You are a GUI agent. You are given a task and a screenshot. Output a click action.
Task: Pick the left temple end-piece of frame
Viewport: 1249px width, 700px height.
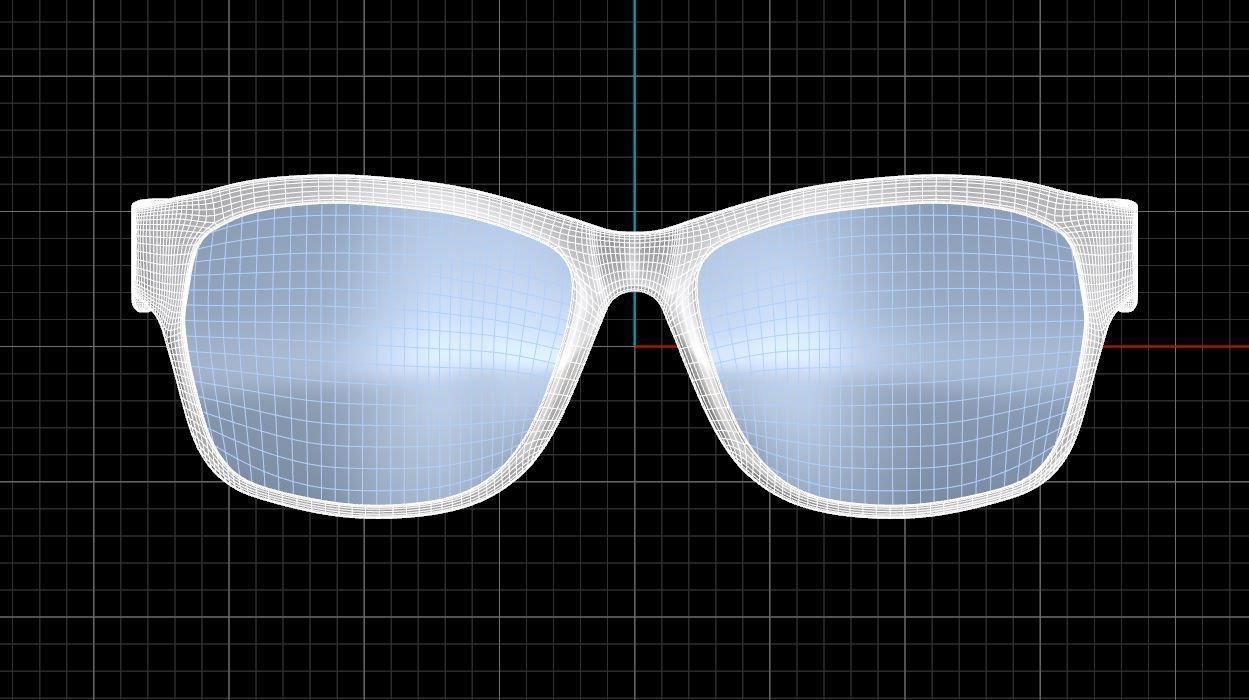156,256
